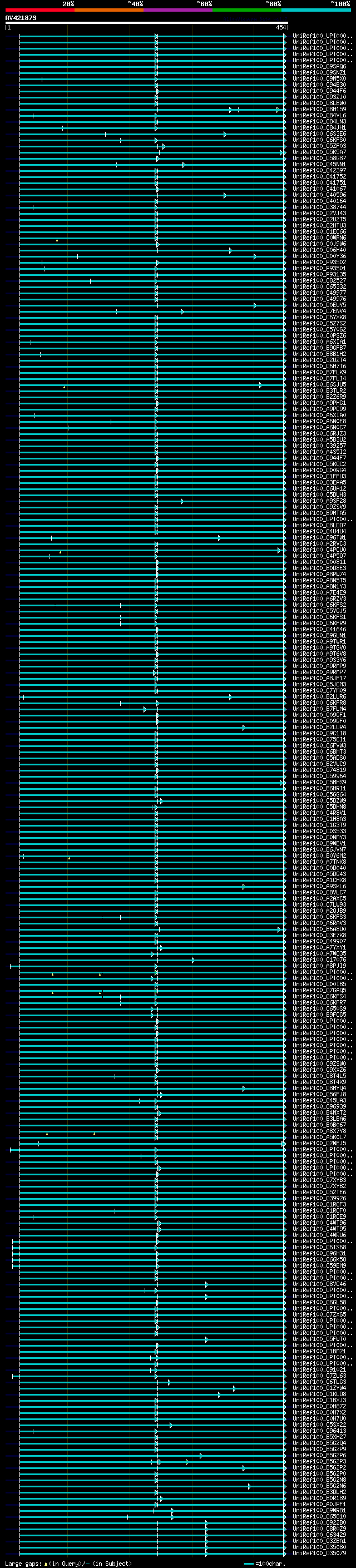This screenshot has width=356, height=1568.
Task: Select hit label UniRef100_Q2WEJ5
Action: tap(319, 1143)
